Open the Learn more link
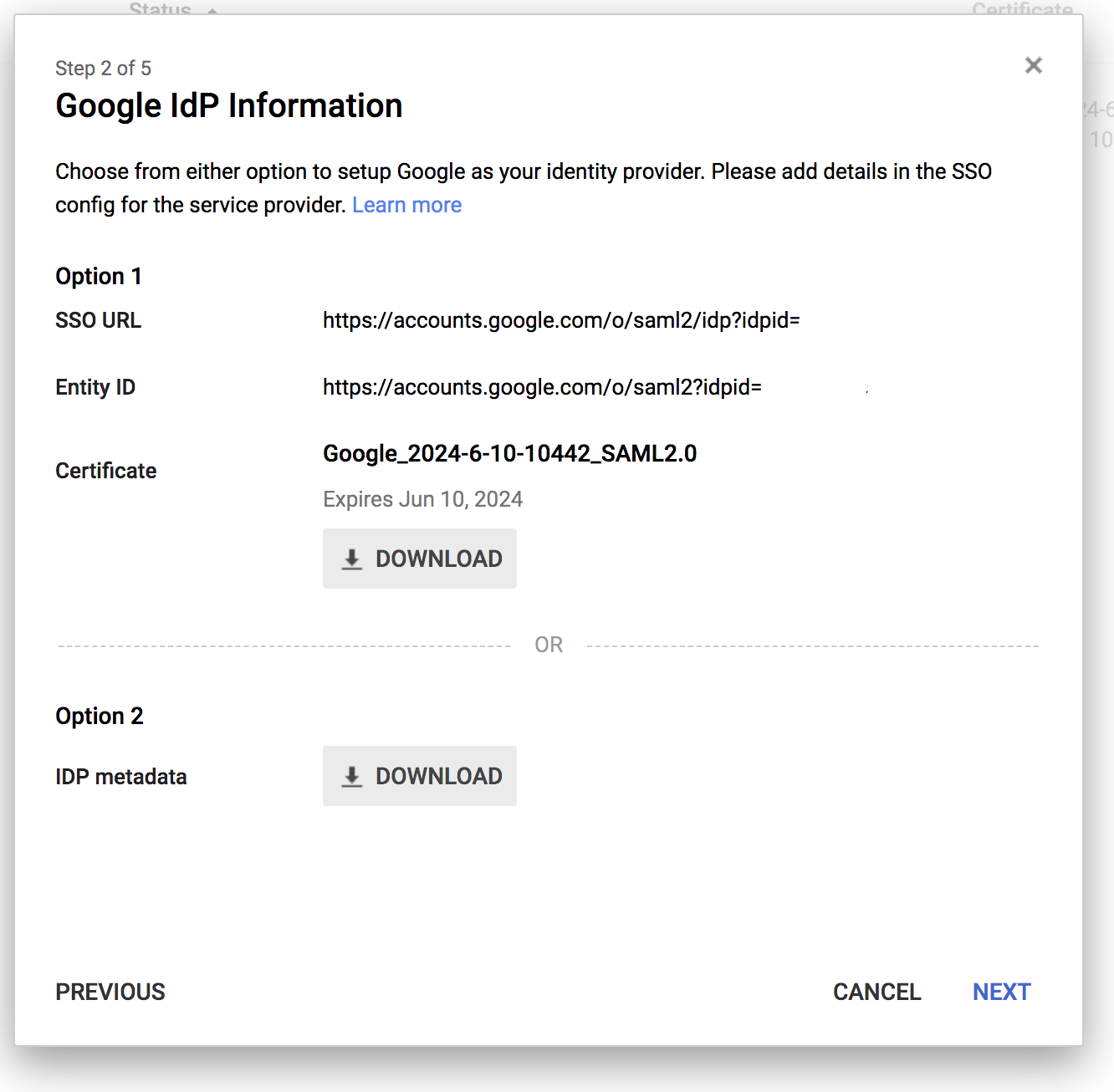This screenshot has width=1114, height=1092. 406,205
